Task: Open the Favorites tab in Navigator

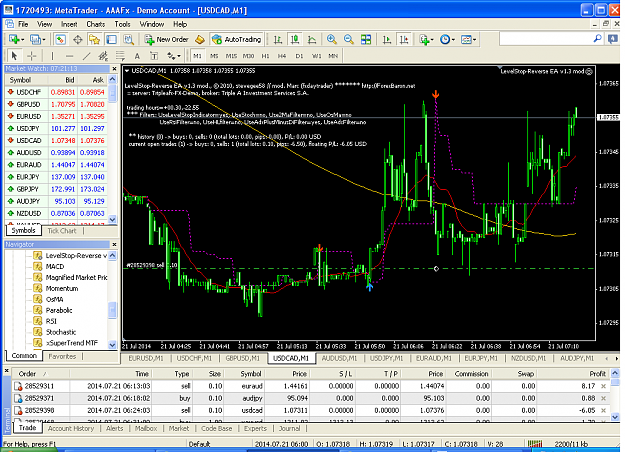Action: coord(62,356)
